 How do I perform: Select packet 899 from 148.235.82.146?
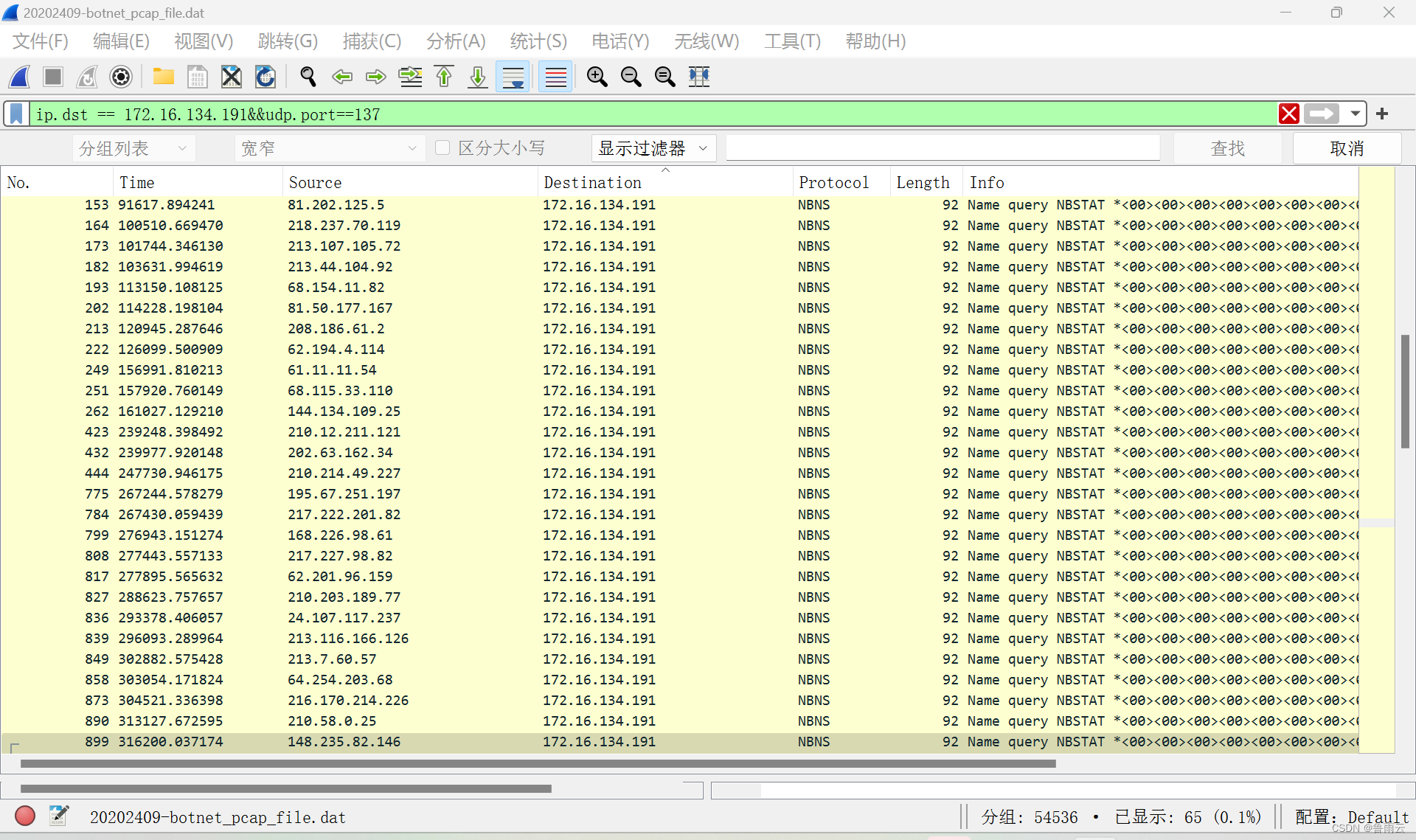click(679, 741)
